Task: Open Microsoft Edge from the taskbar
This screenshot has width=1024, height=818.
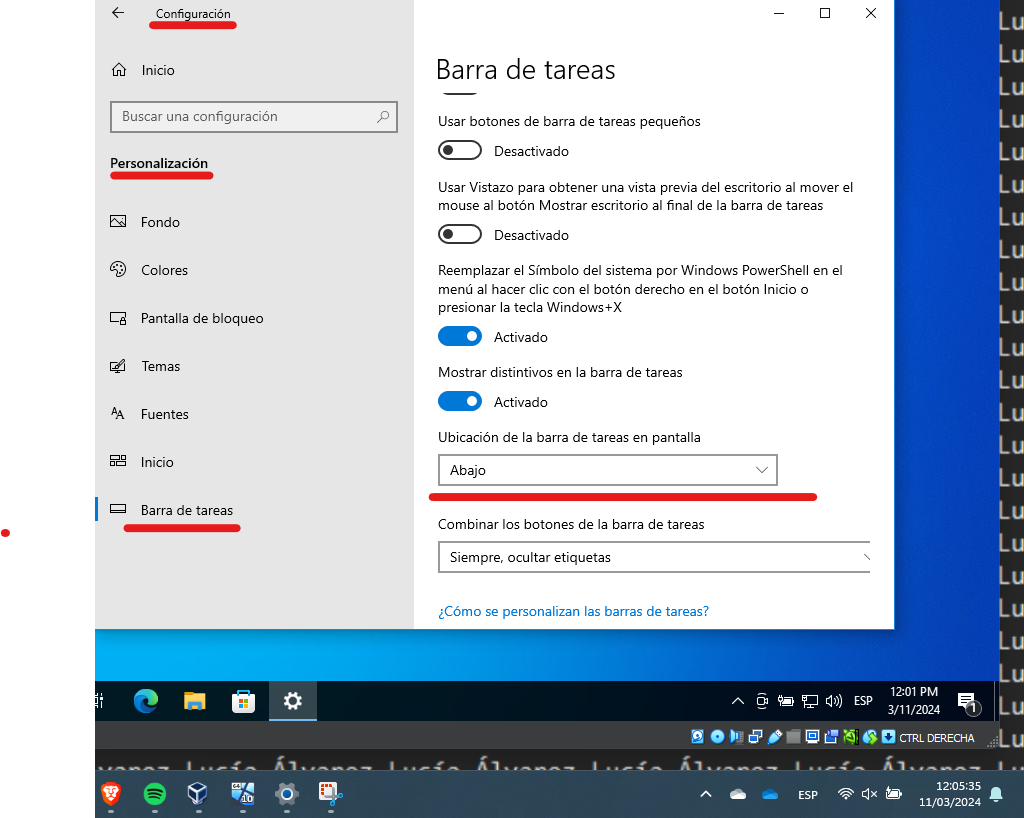Action: pyautogui.click(x=145, y=701)
